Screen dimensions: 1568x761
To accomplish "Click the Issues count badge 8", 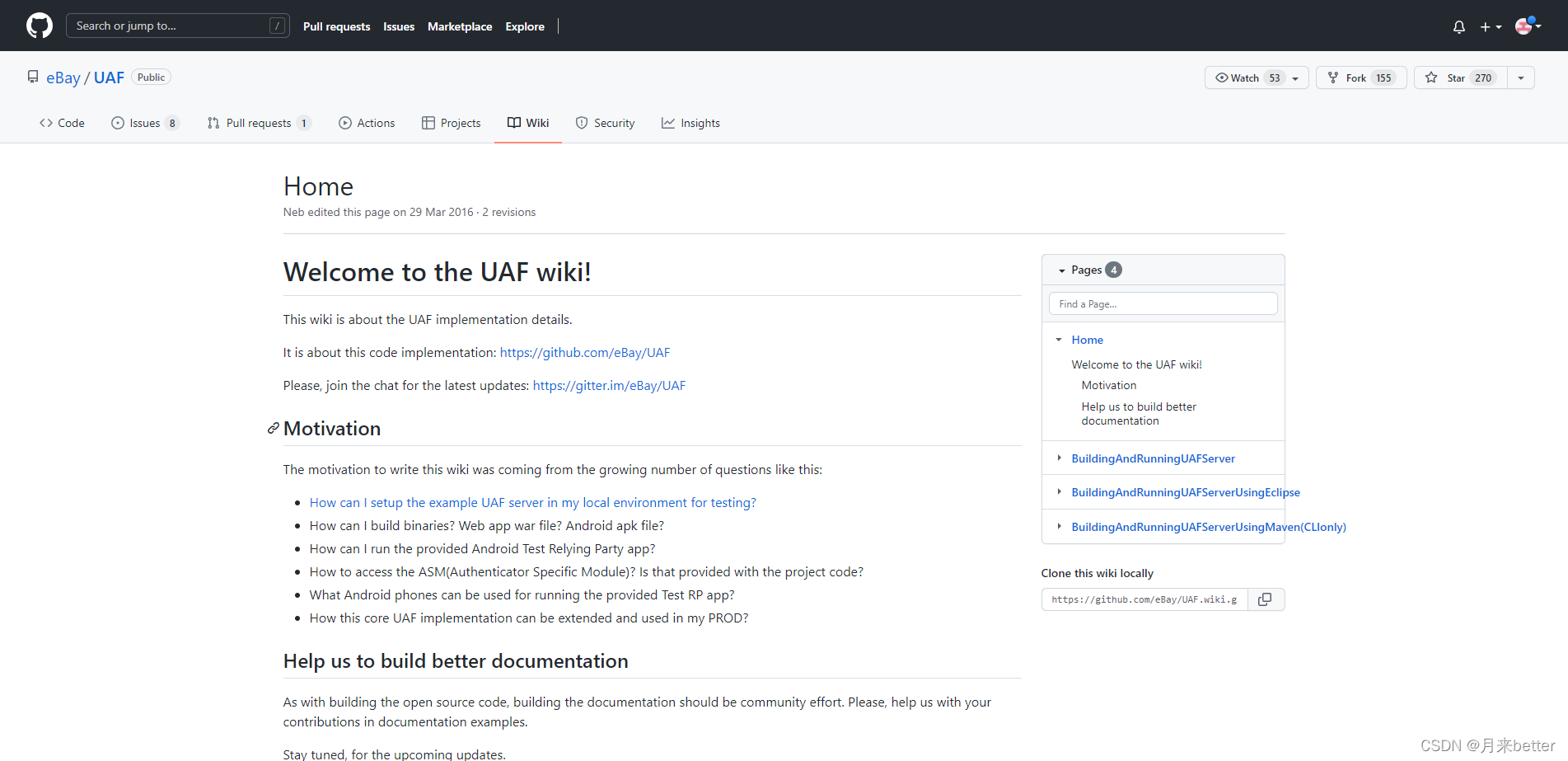I will pyautogui.click(x=172, y=123).
